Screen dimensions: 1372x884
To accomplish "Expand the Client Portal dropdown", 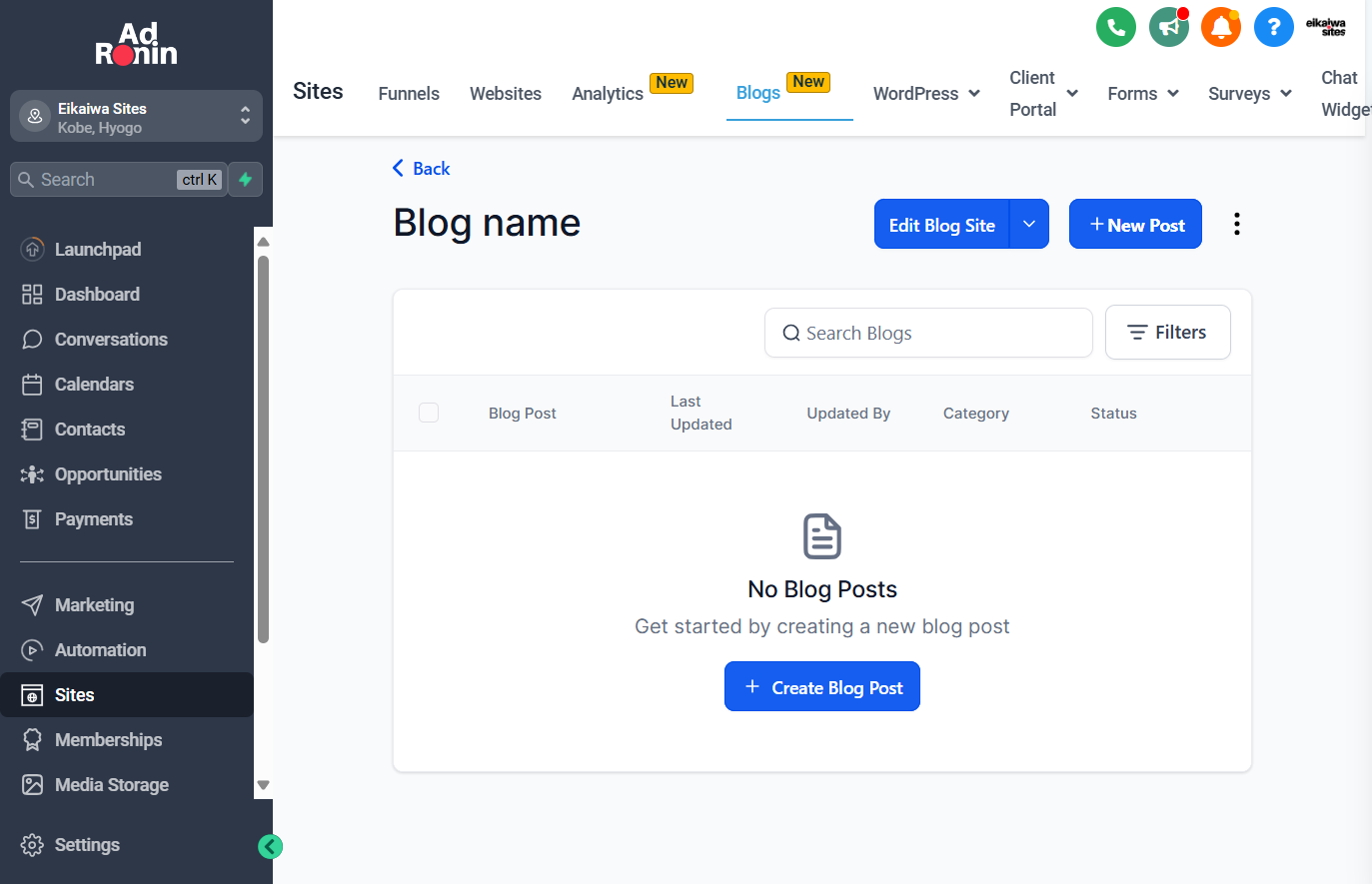I will [1072, 94].
